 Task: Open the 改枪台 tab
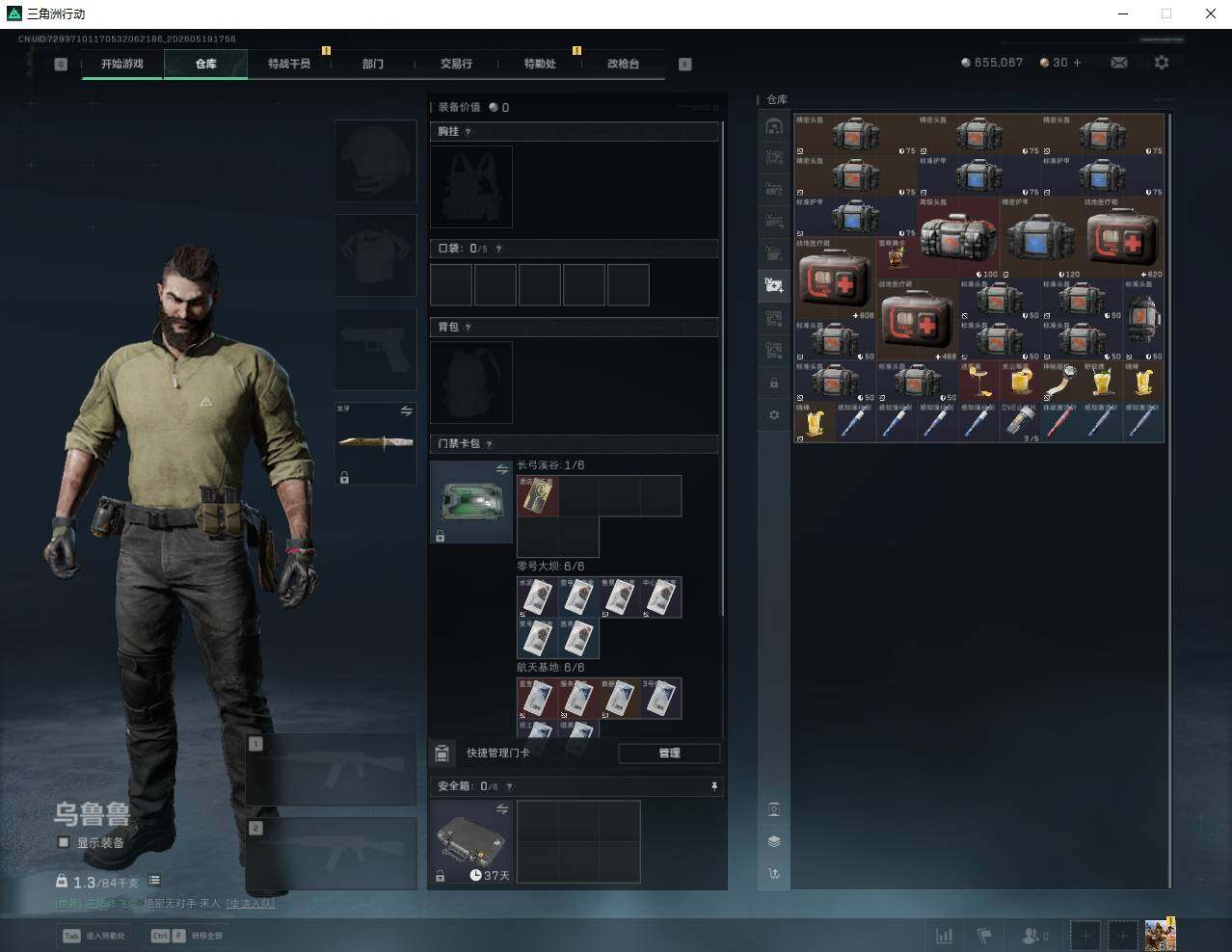coord(623,64)
